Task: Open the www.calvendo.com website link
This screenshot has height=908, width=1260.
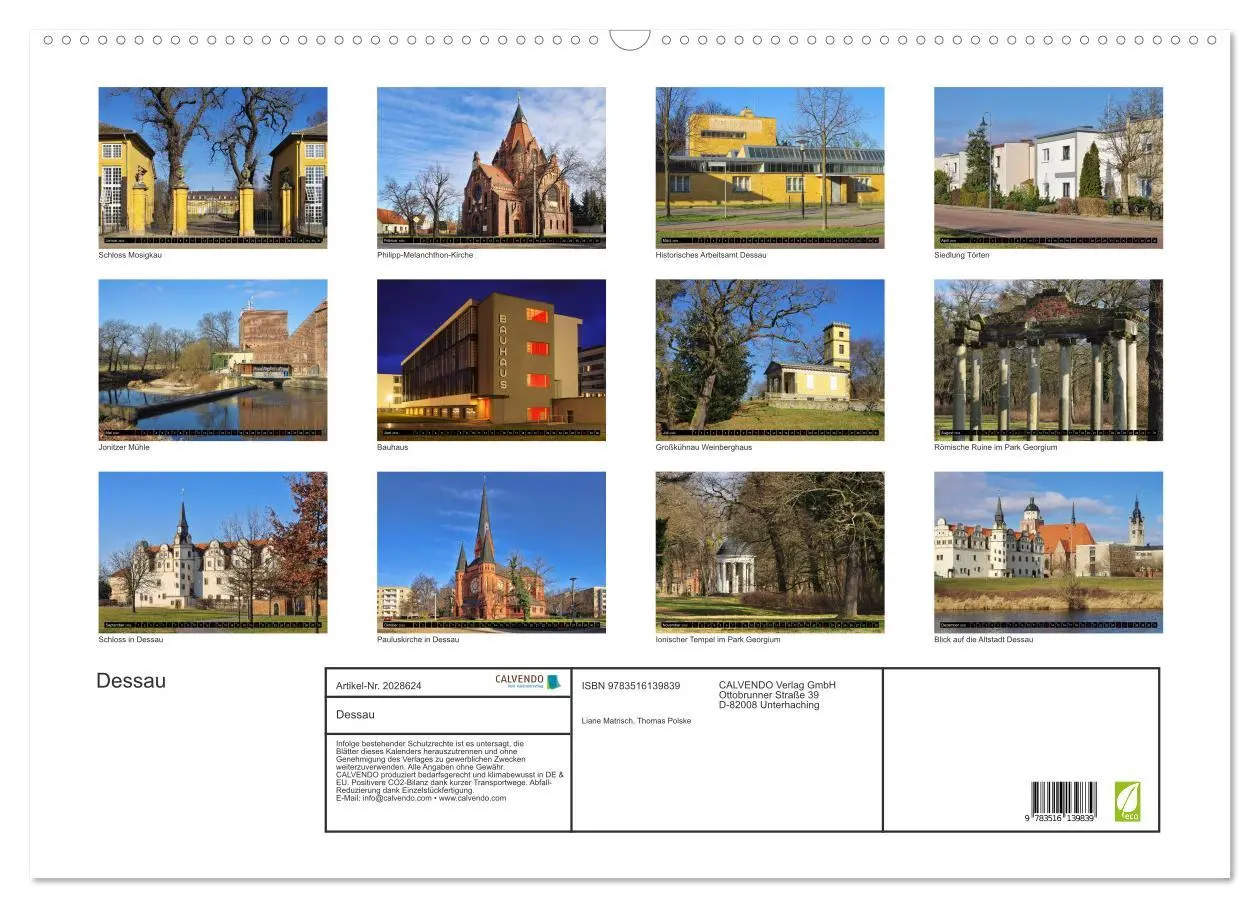Action: 471,798
